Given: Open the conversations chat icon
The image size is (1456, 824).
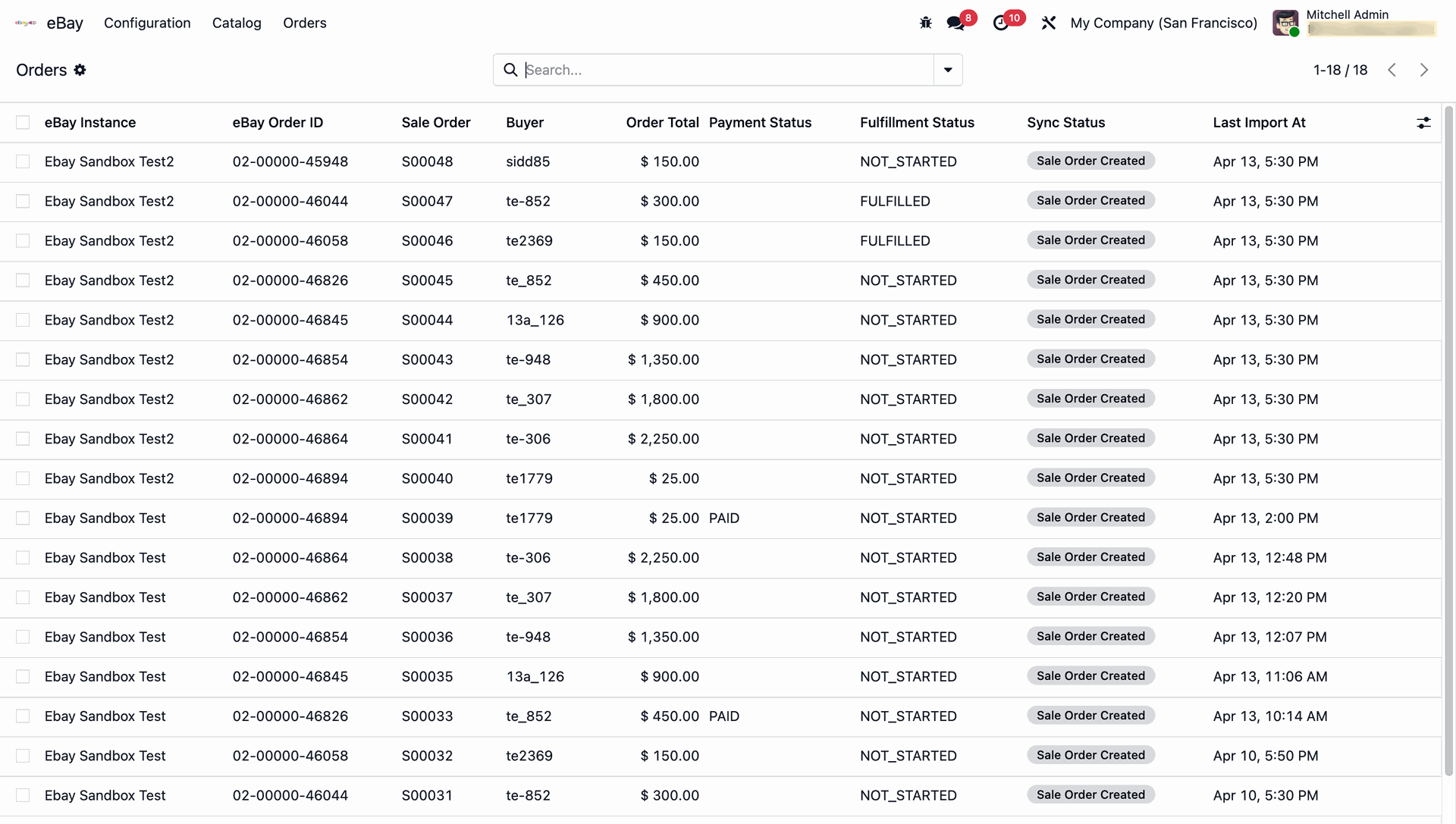Looking at the screenshot, I should click(955, 23).
